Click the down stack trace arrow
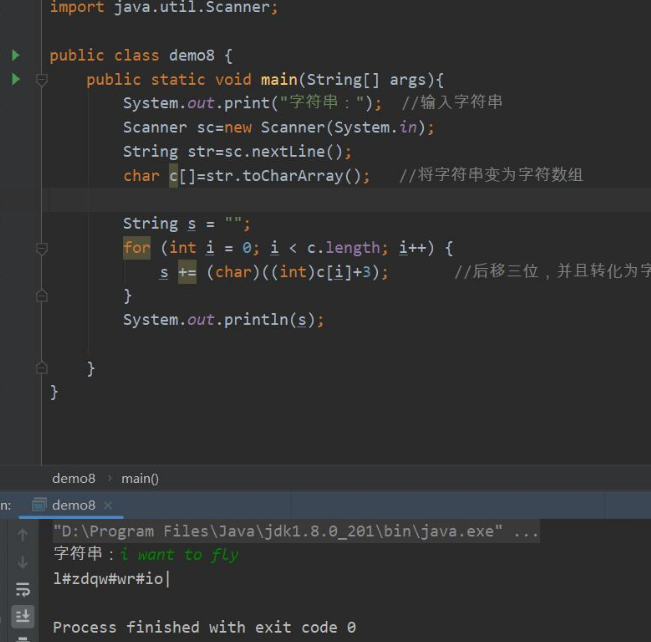 pyautogui.click(x=23, y=562)
